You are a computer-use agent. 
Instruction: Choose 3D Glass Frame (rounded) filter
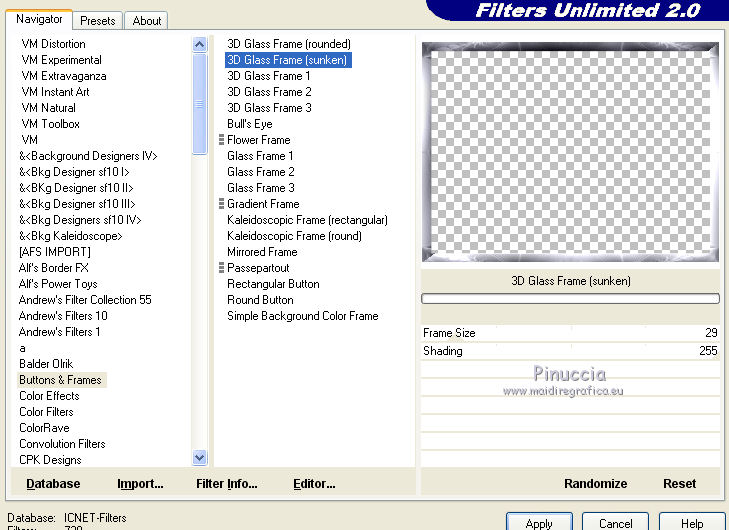(289, 44)
